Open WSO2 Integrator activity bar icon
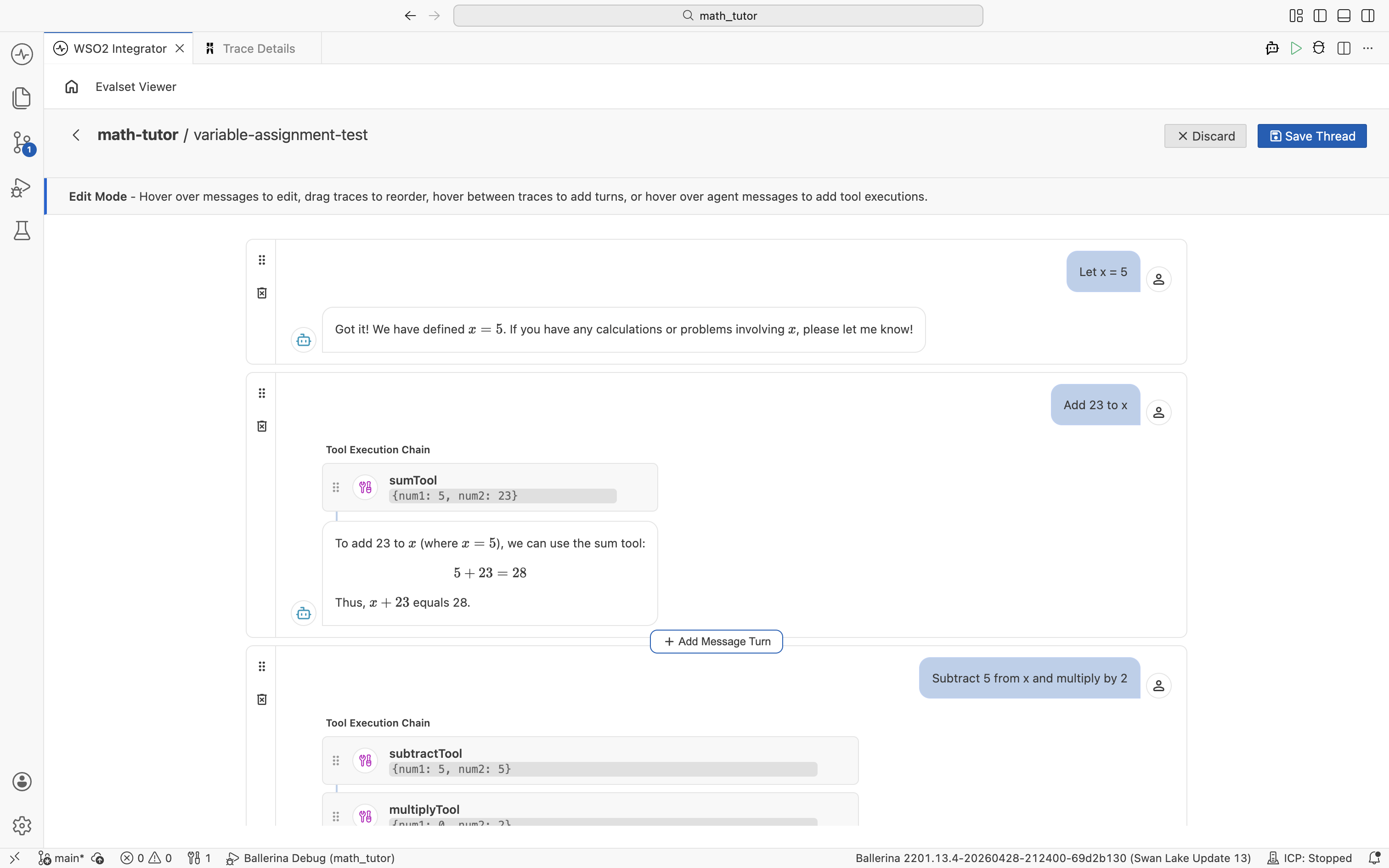The width and height of the screenshot is (1389, 868). tap(22, 54)
